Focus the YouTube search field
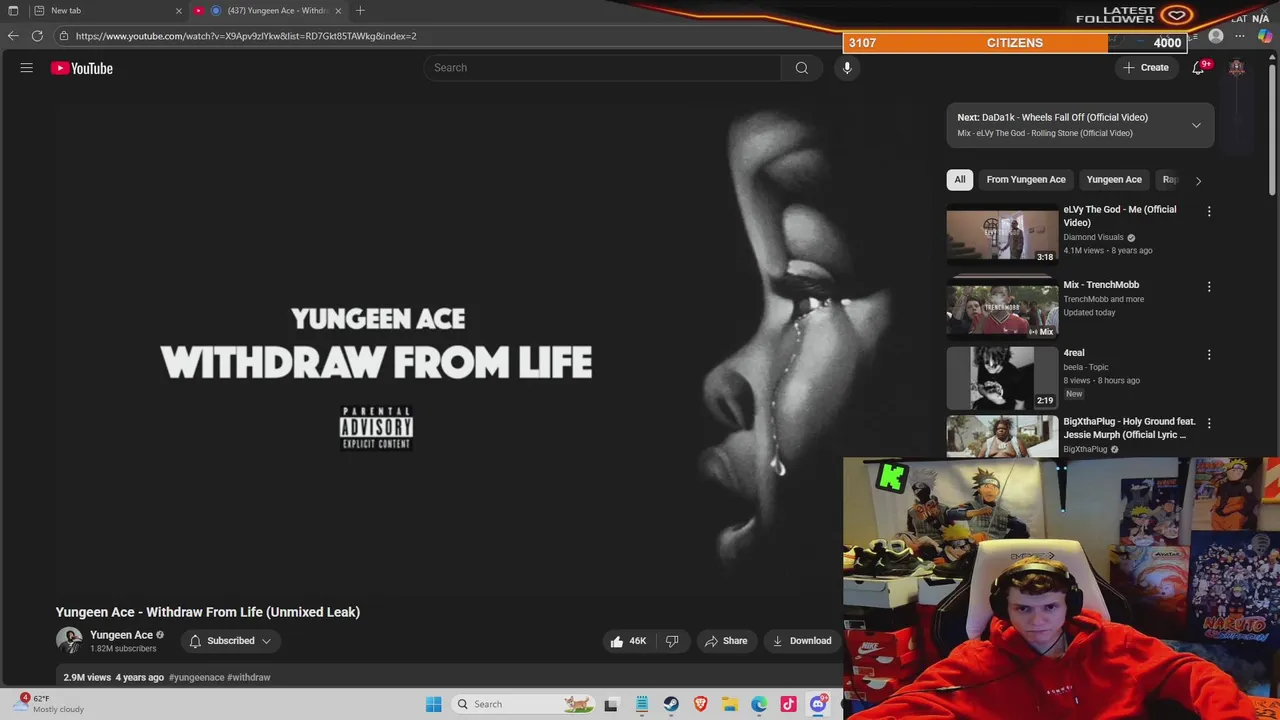 click(x=603, y=68)
